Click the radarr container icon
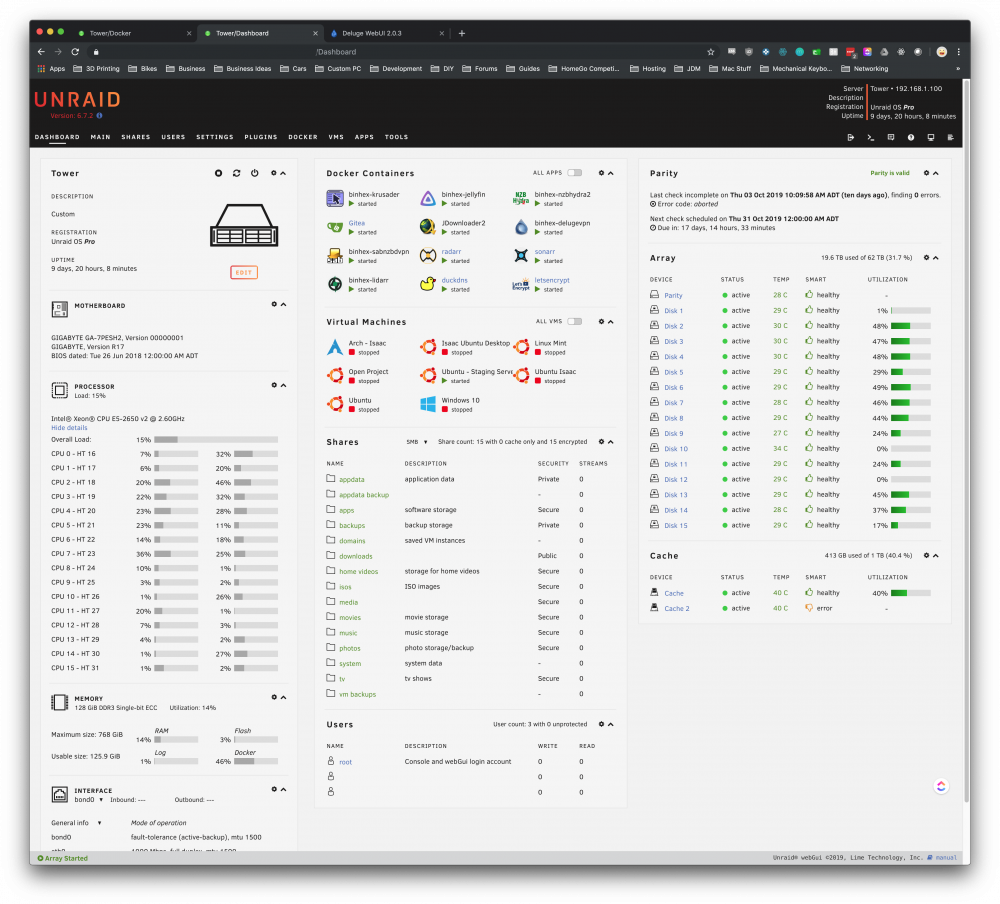 point(428,256)
